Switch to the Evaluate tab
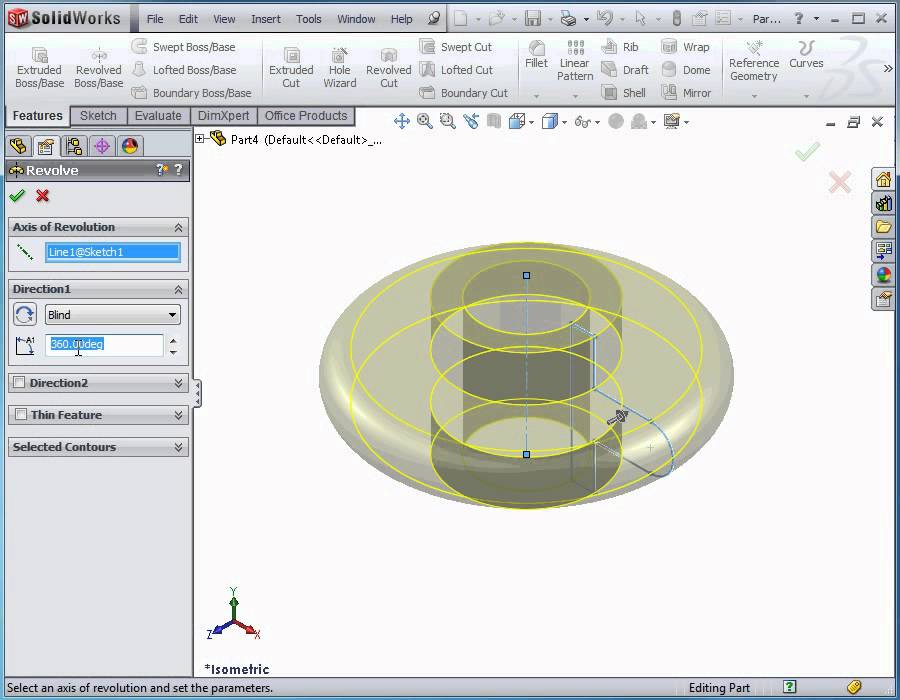Image resolution: width=900 pixels, height=700 pixels. pyautogui.click(x=158, y=116)
